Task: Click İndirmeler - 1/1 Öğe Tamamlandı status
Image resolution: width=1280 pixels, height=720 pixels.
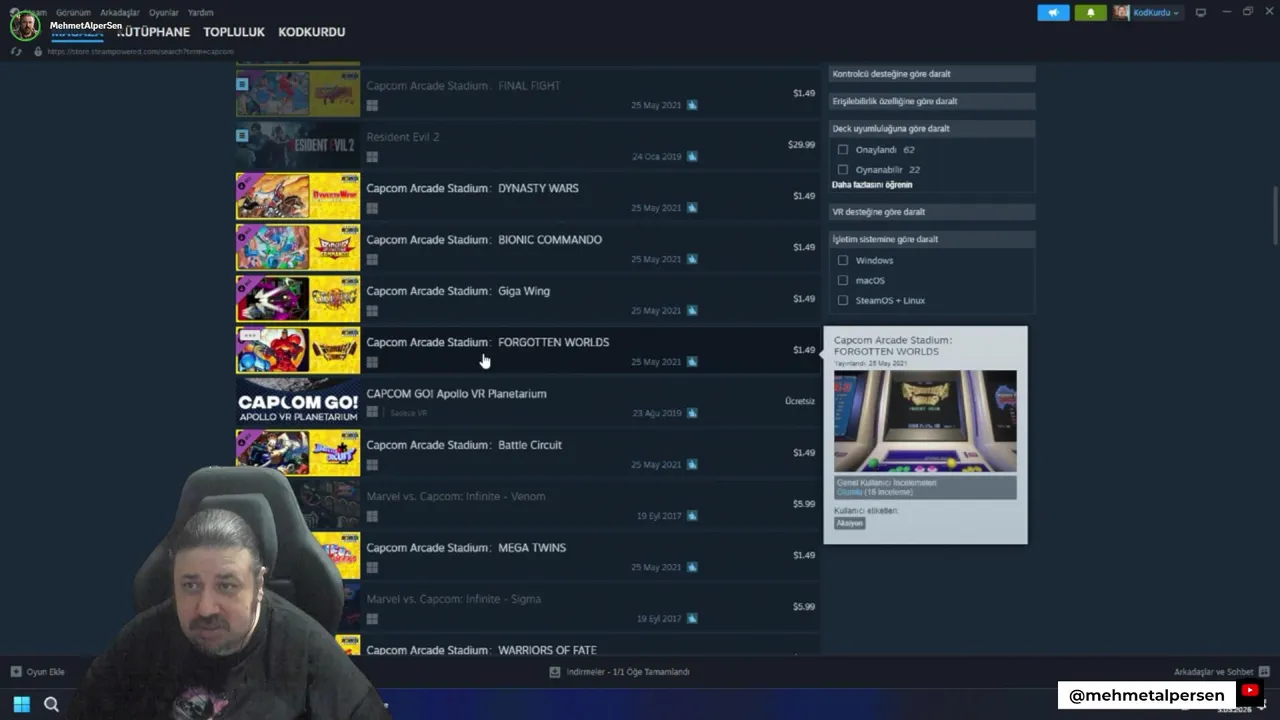Action: 628,672
